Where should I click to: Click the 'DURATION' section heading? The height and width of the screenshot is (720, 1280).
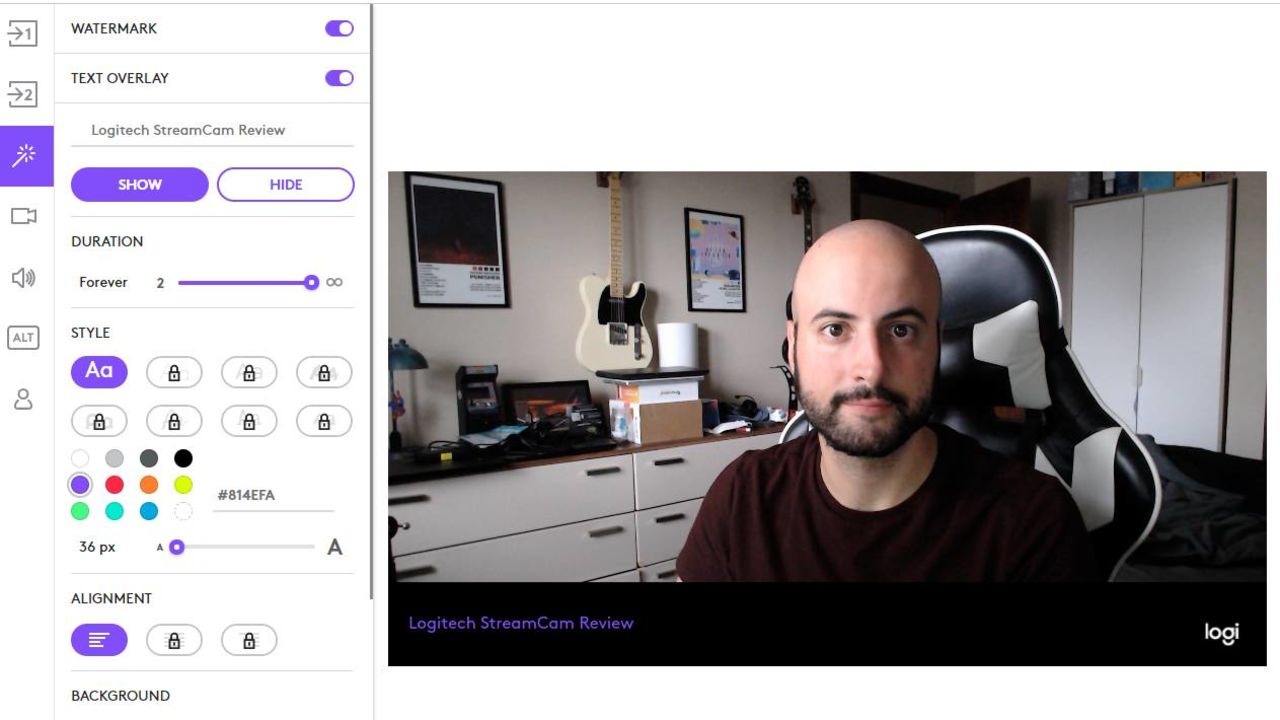[x=107, y=241]
